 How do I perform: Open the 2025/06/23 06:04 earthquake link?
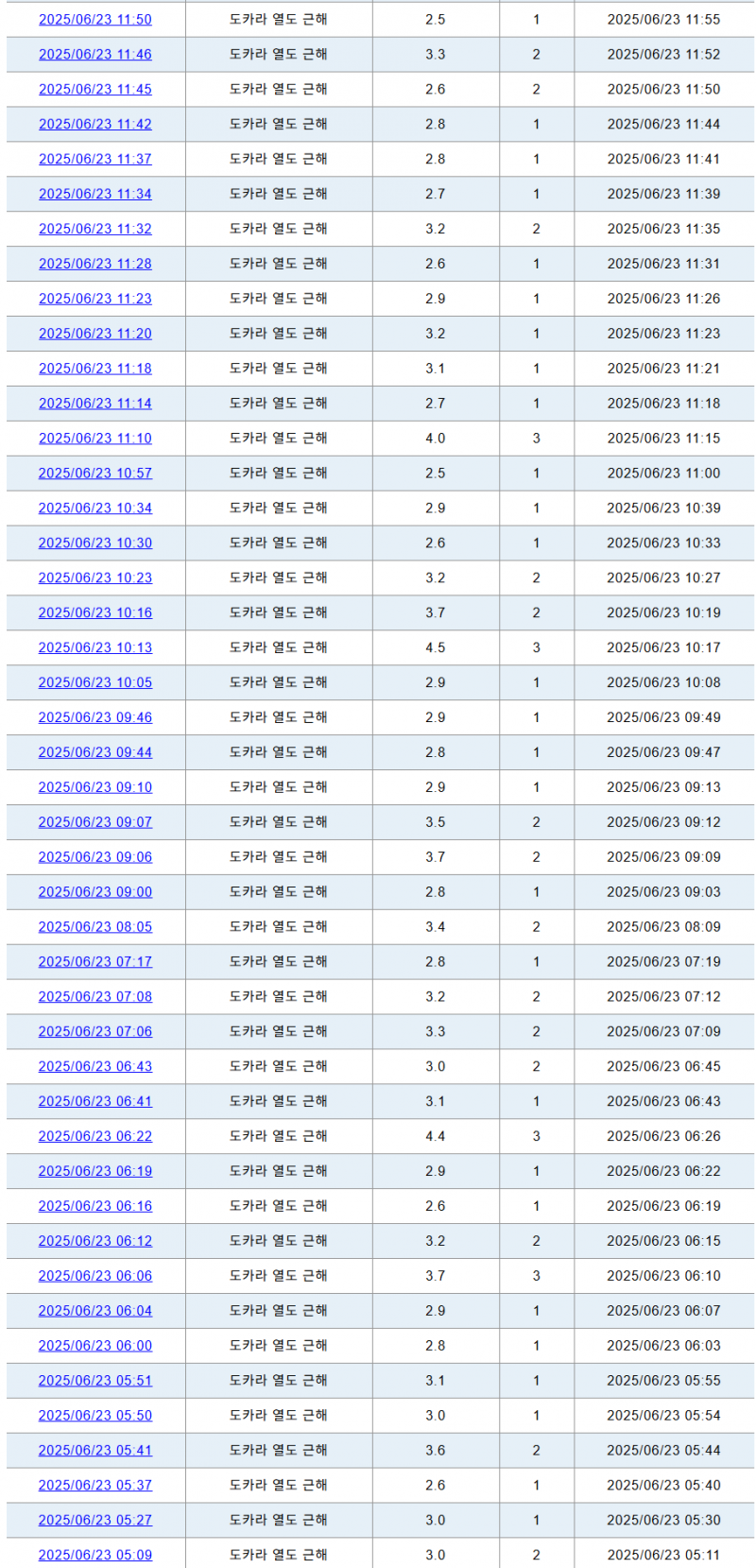95,1313
